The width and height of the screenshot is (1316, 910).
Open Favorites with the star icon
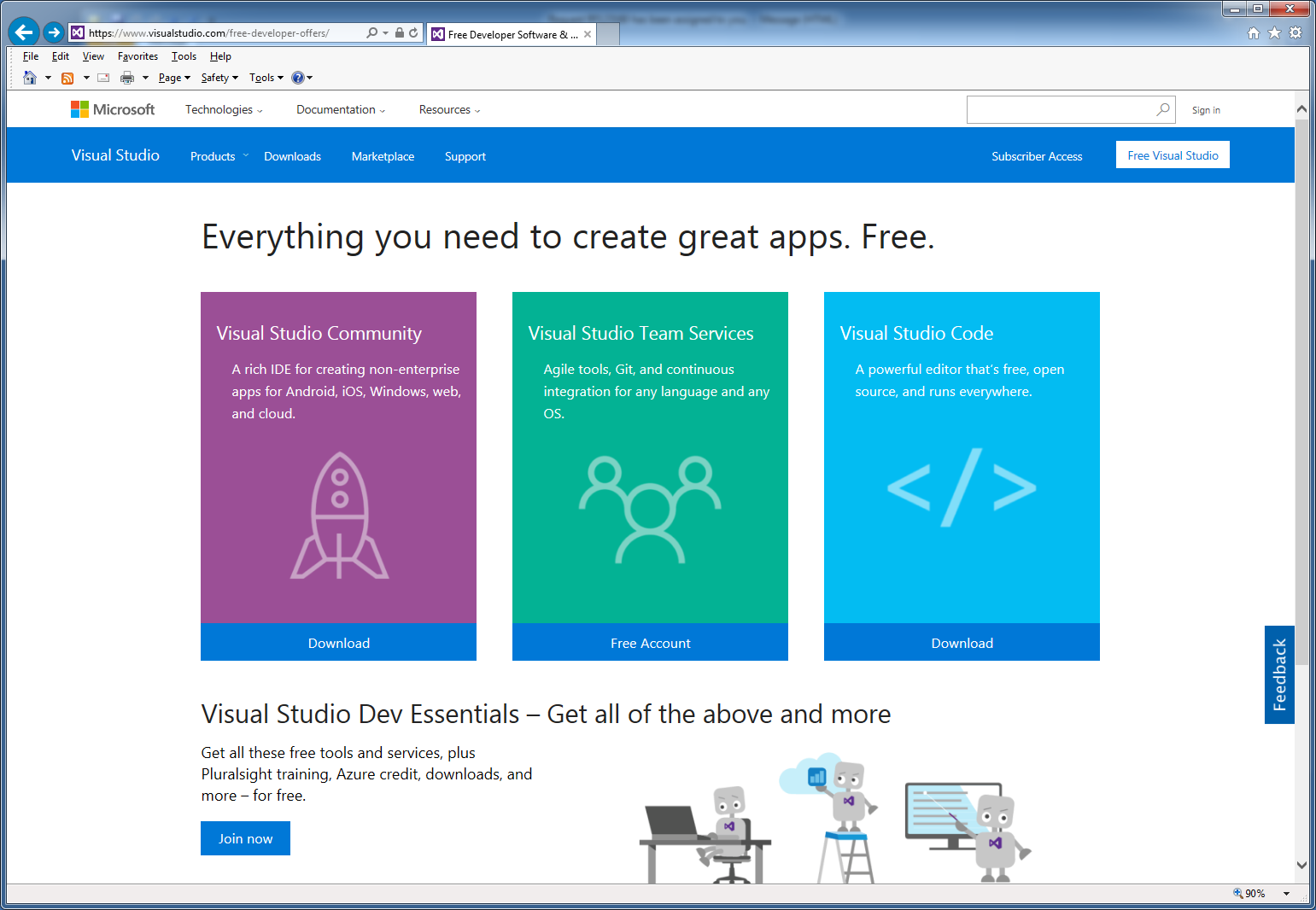(1274, 33)
